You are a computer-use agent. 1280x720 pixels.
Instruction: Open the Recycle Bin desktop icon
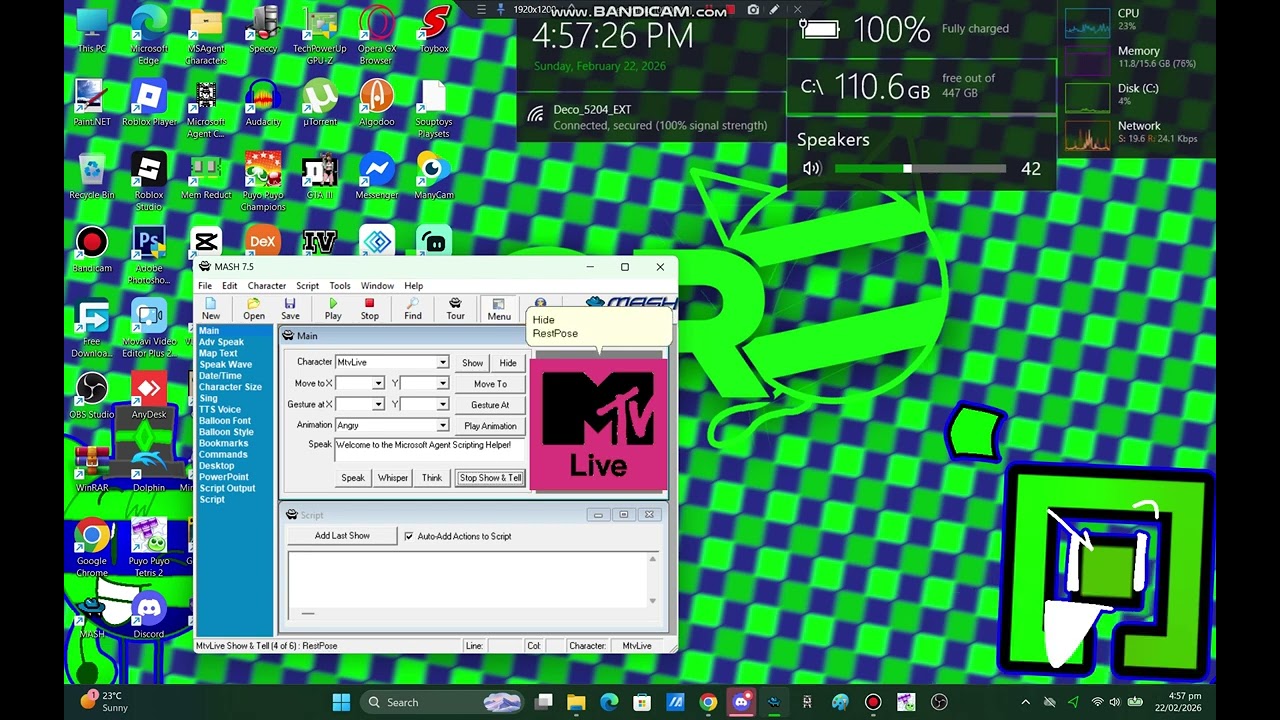click(91, 177)
